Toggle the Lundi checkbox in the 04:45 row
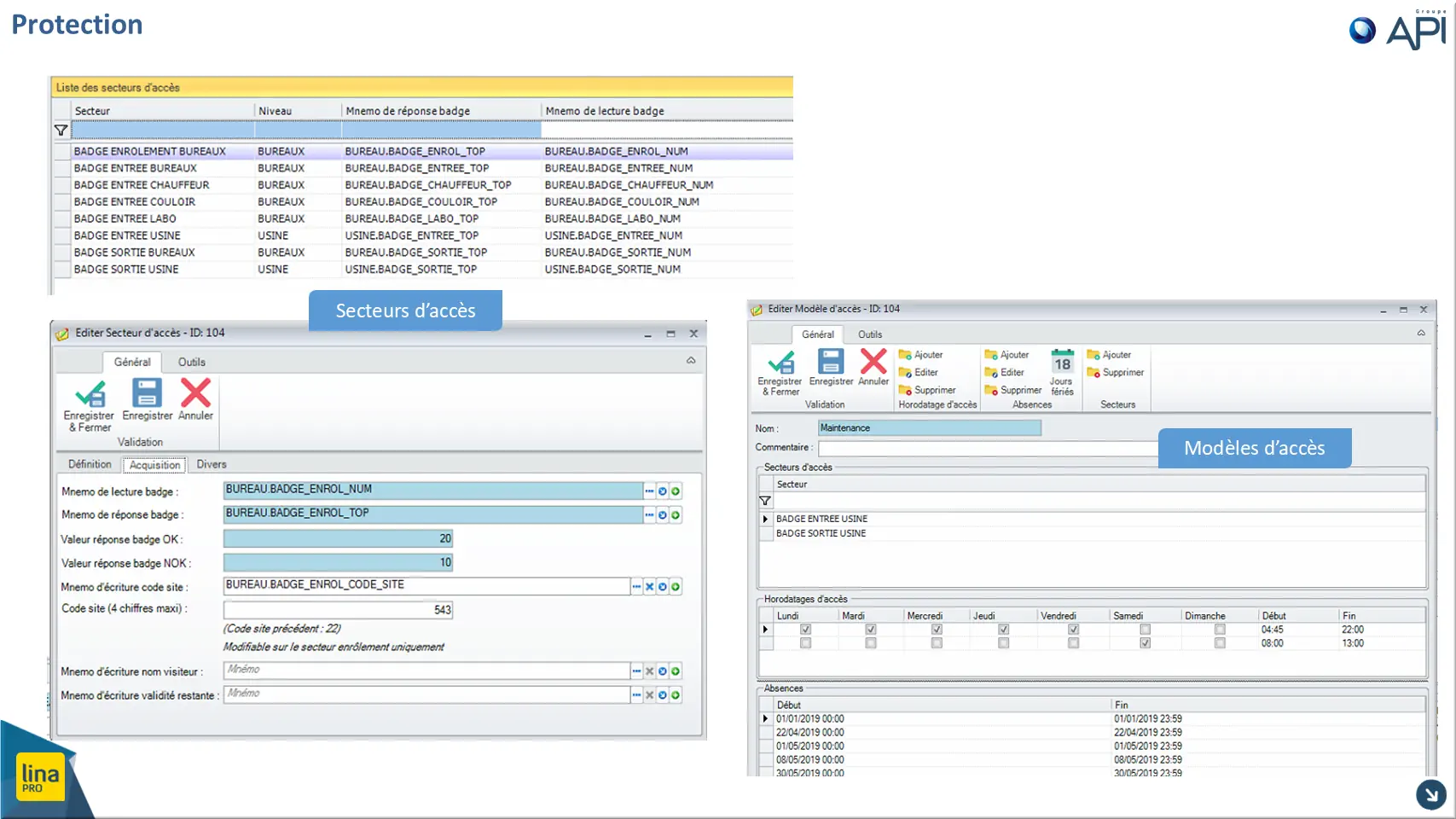The image size is (1456, 819). pos(805,630)
